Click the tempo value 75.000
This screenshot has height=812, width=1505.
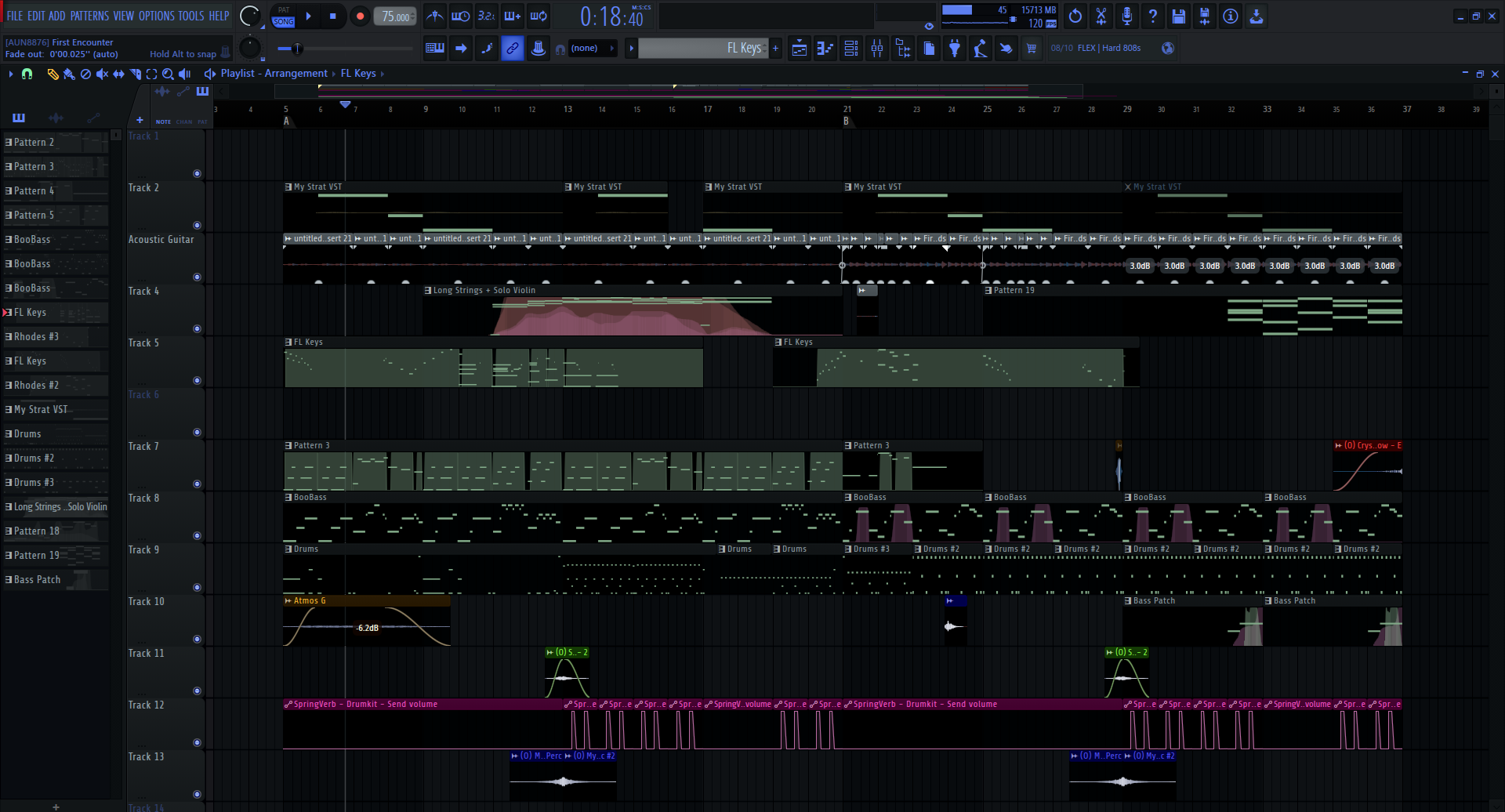(x=396, y=16)
